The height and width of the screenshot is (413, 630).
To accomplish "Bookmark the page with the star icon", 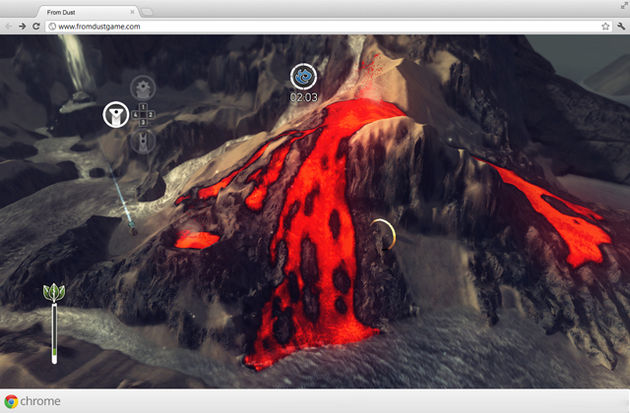I will click(605, 26).
